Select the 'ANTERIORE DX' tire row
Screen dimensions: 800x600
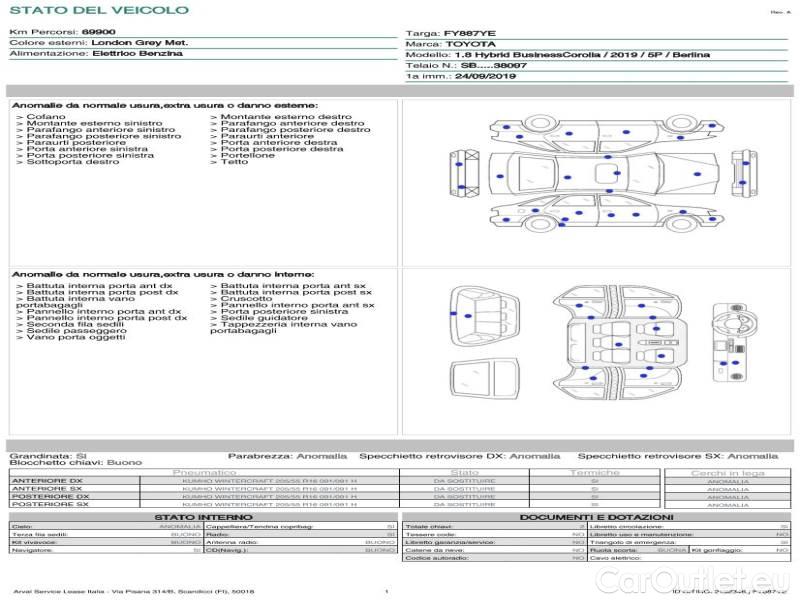(50, 481)
